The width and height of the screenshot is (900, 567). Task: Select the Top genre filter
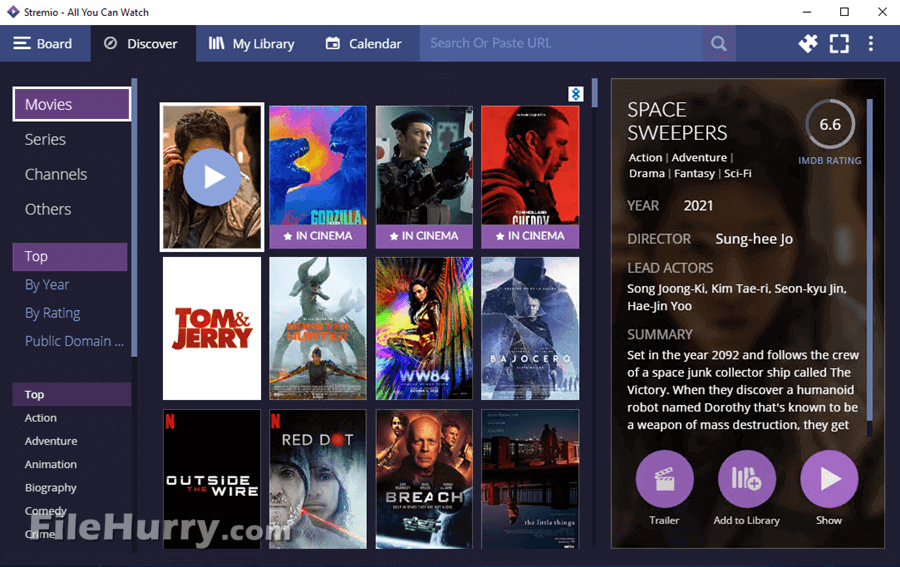[72, 394]
